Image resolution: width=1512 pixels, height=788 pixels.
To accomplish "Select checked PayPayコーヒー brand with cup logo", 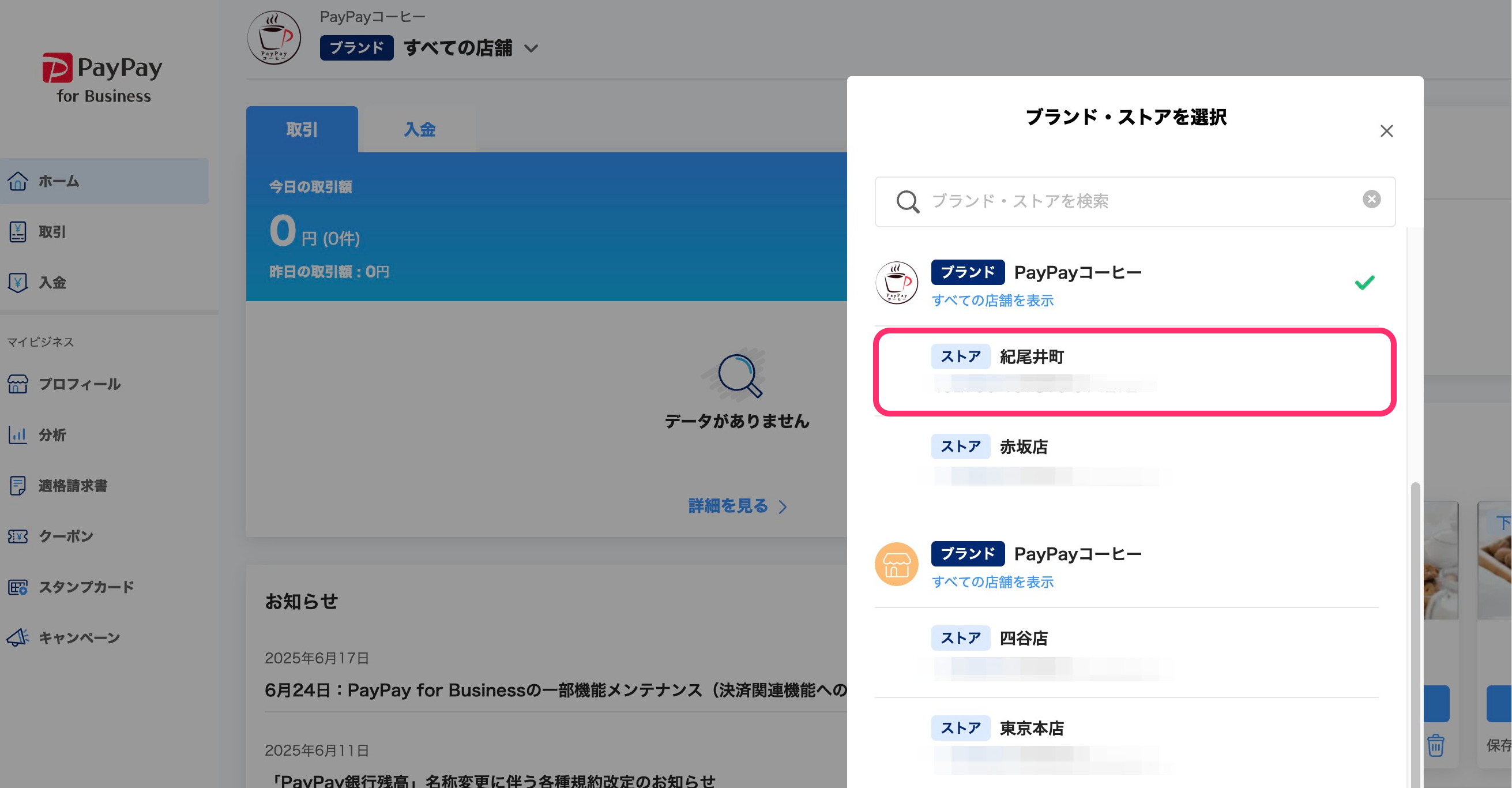I will click(x=1077, y=273).
